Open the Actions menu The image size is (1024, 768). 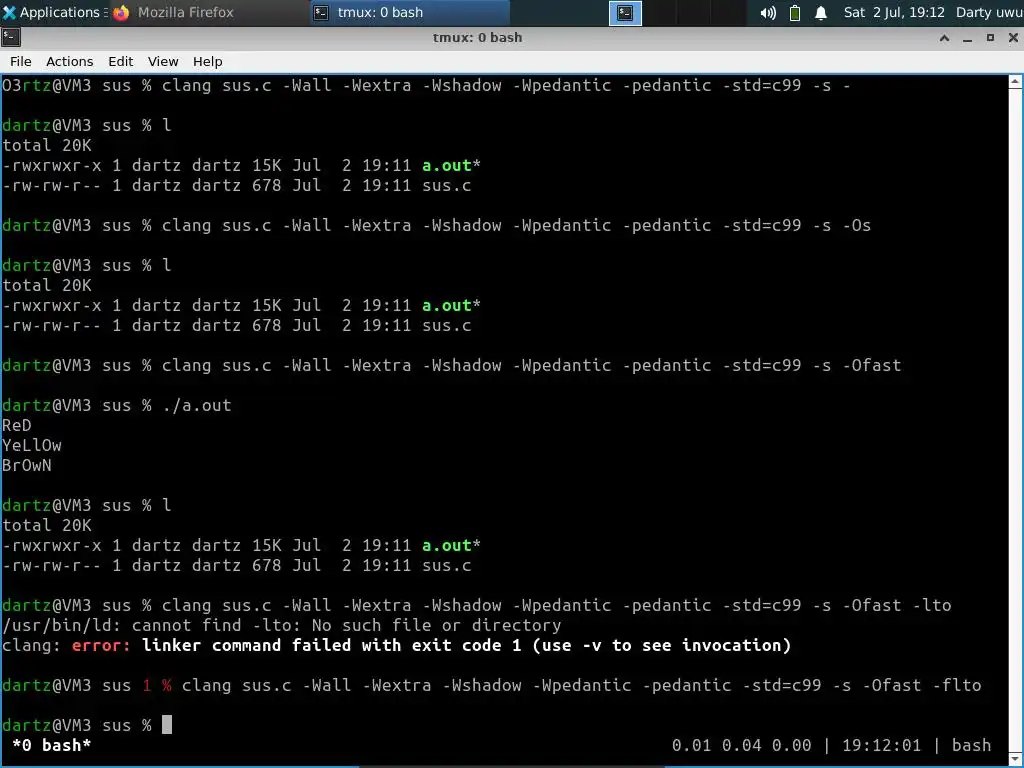point(69,61)
